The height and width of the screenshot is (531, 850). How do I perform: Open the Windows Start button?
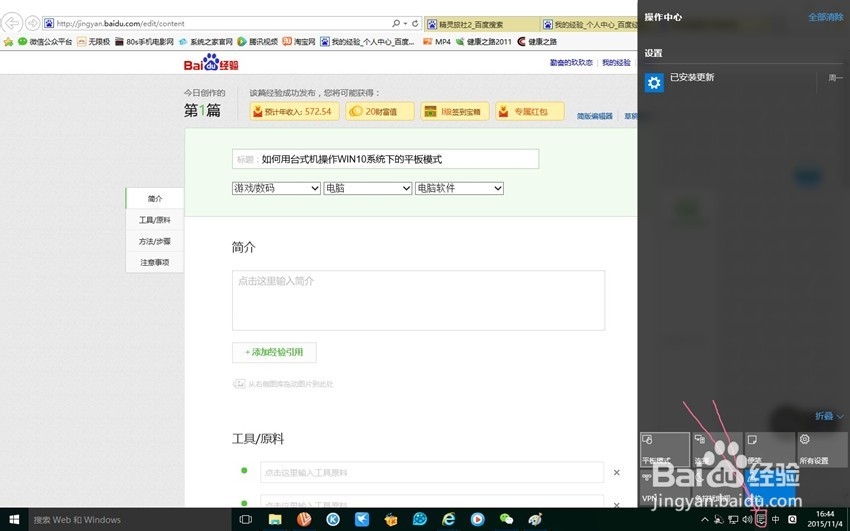pos(14,520)
